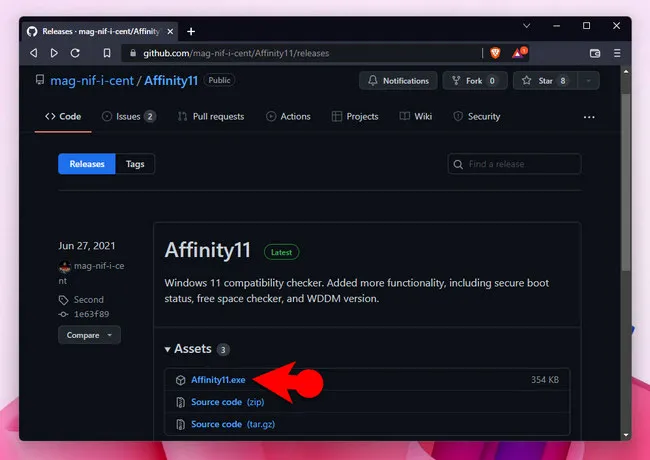Click the Jun 27, 2021 release date

(87, 246)
